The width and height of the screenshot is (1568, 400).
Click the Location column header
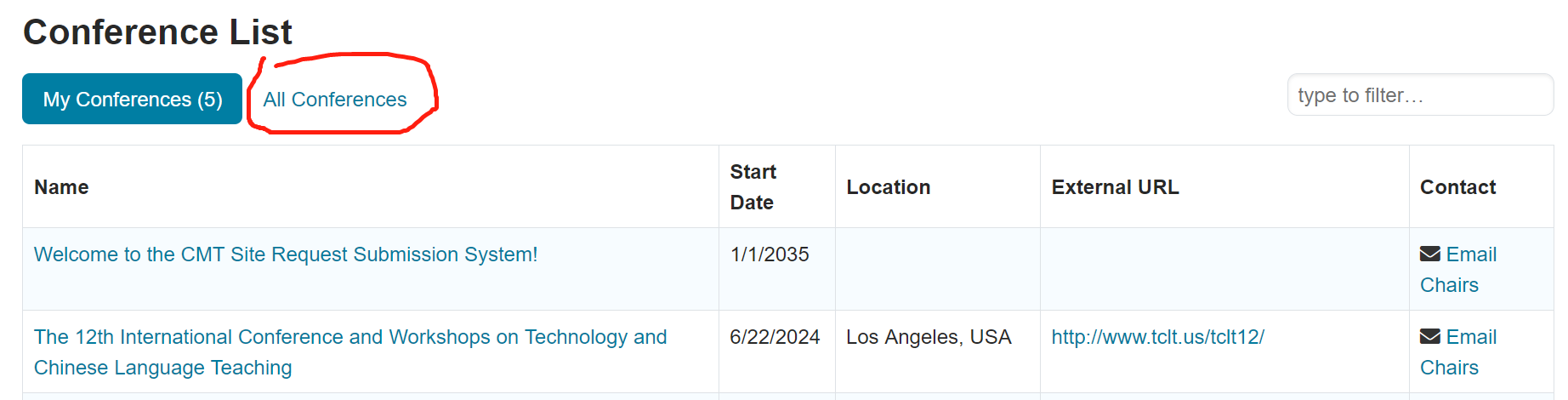pyautogui.click(x=888, y=187)
